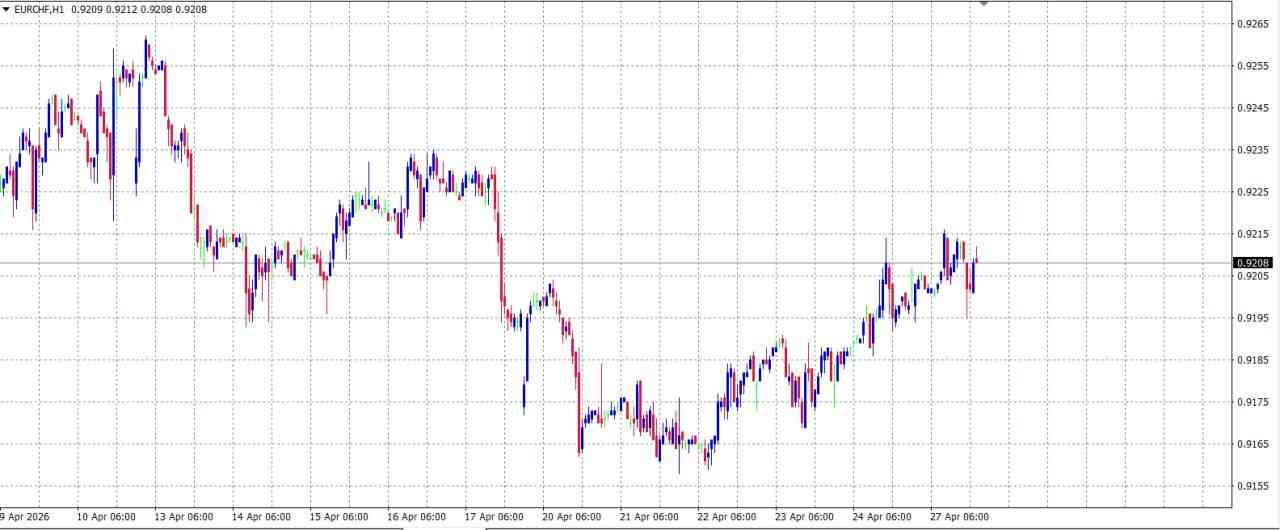Click the 0.9265 price axis label
Viewport: 1280px width, 530px height.
pyautogui.click(x=1253, y=23)
